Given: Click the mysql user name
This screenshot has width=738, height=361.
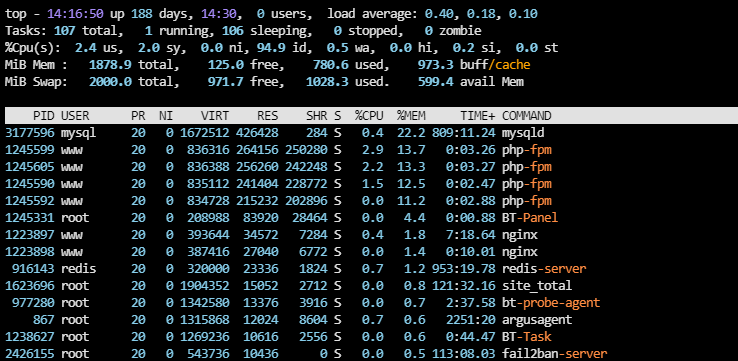Looking at the screenshot, I should click(79, 133).
